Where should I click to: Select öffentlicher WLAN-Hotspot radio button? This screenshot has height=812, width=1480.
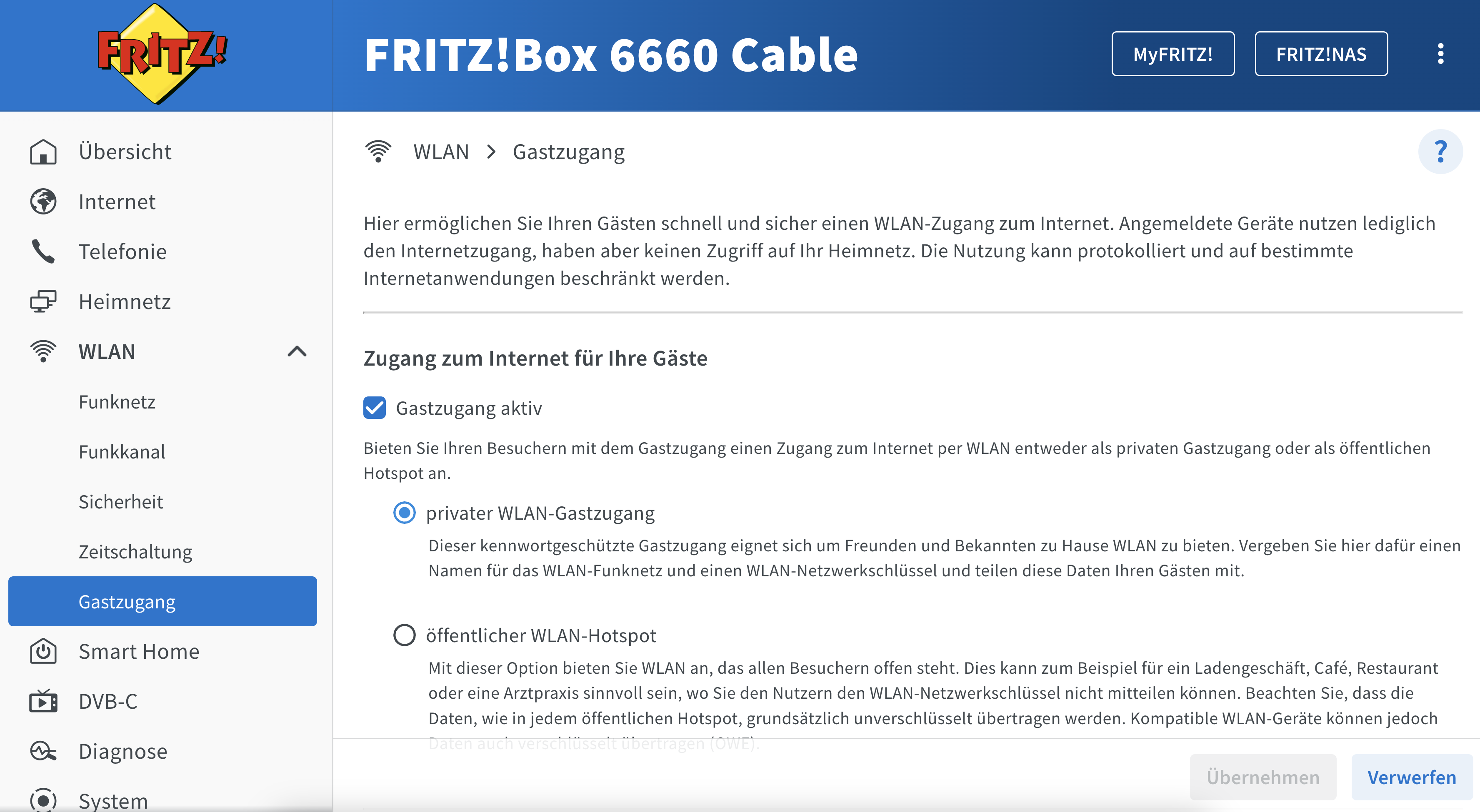click(404, 635)
